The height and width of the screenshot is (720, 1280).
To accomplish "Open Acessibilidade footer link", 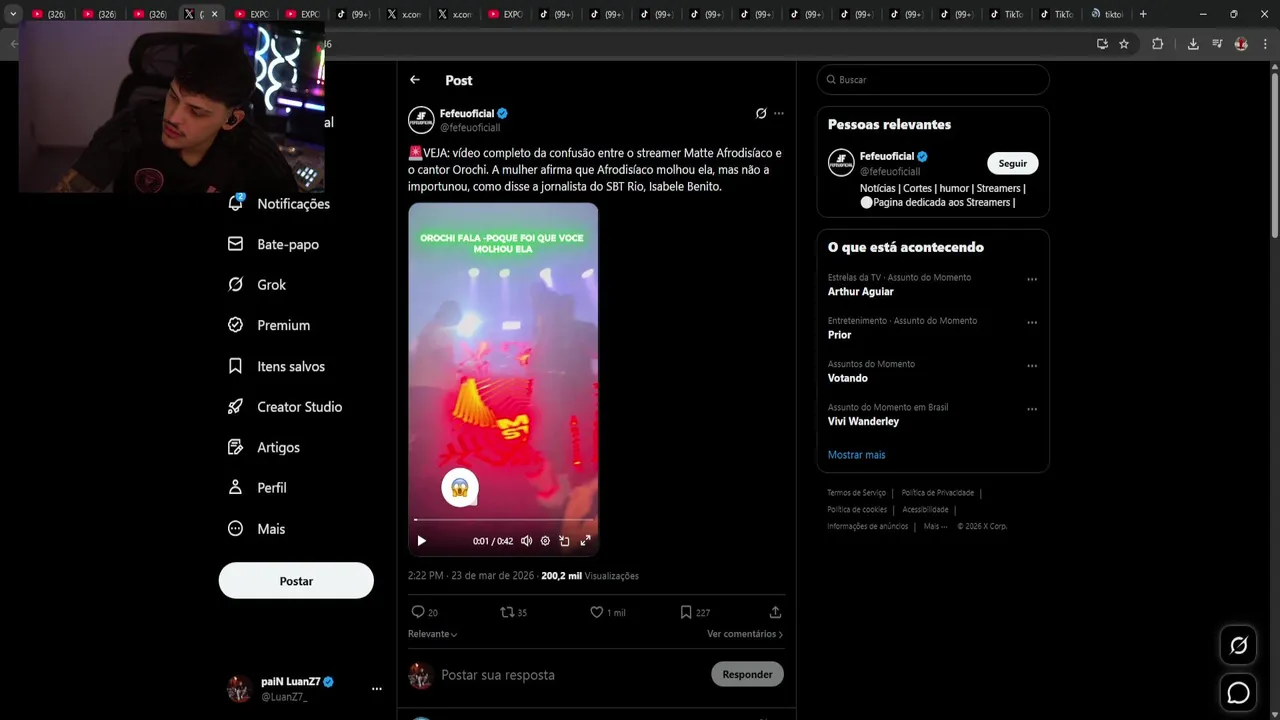I will pyautogui.click(x=925, y=510).
